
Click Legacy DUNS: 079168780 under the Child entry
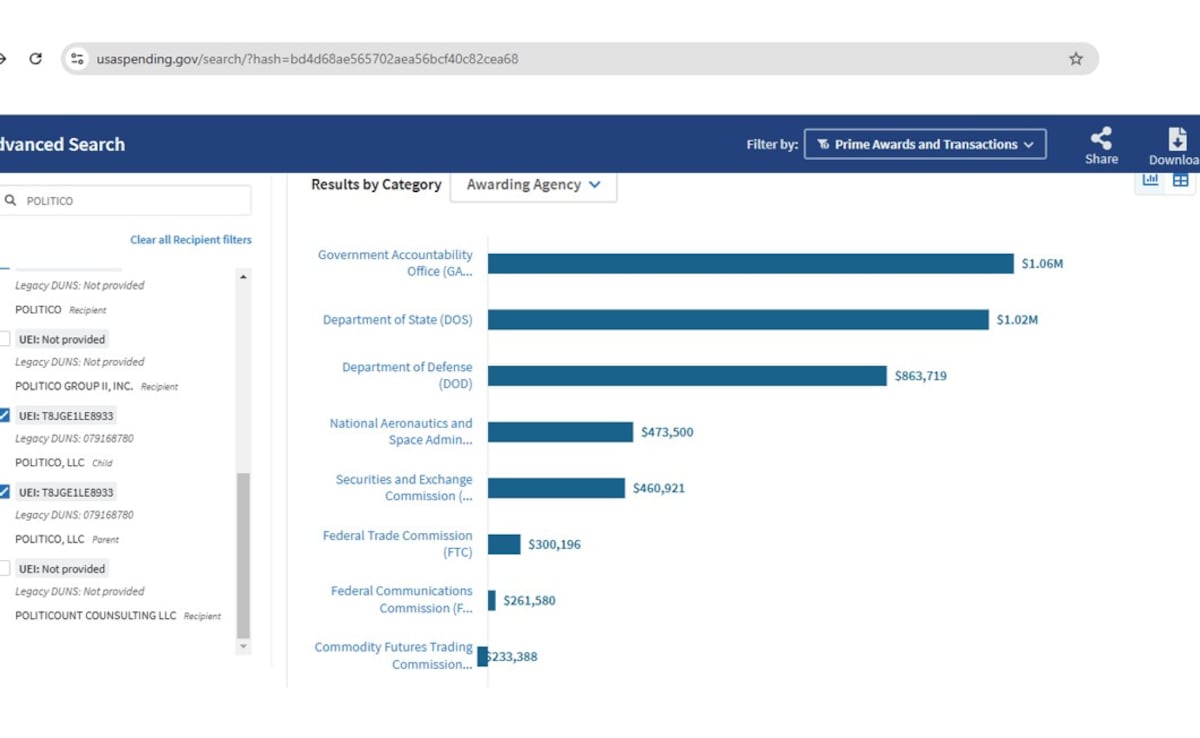click(x=74, y=438)
